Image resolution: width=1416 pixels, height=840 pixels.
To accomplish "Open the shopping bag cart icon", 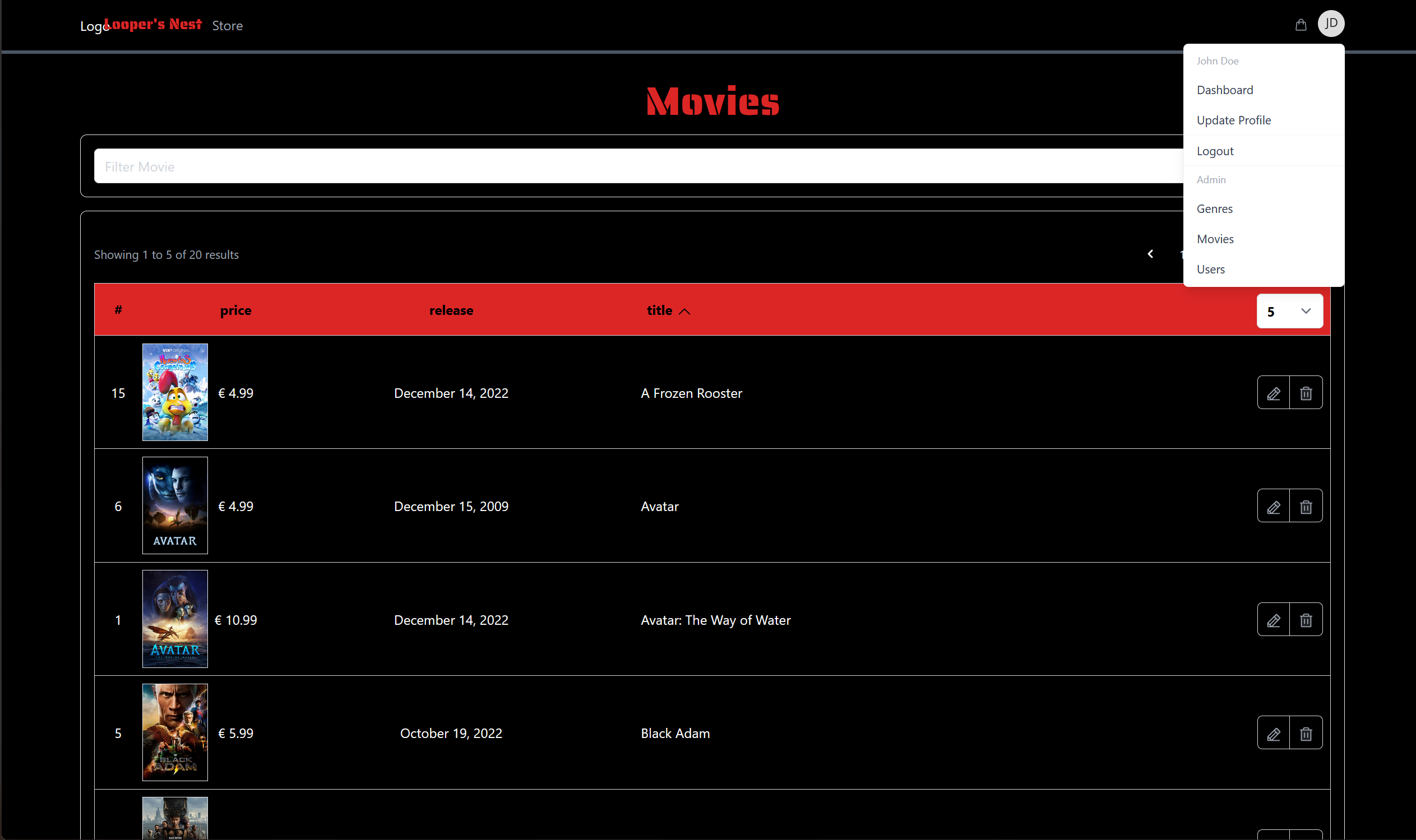I will click(x=1301, y=25).
